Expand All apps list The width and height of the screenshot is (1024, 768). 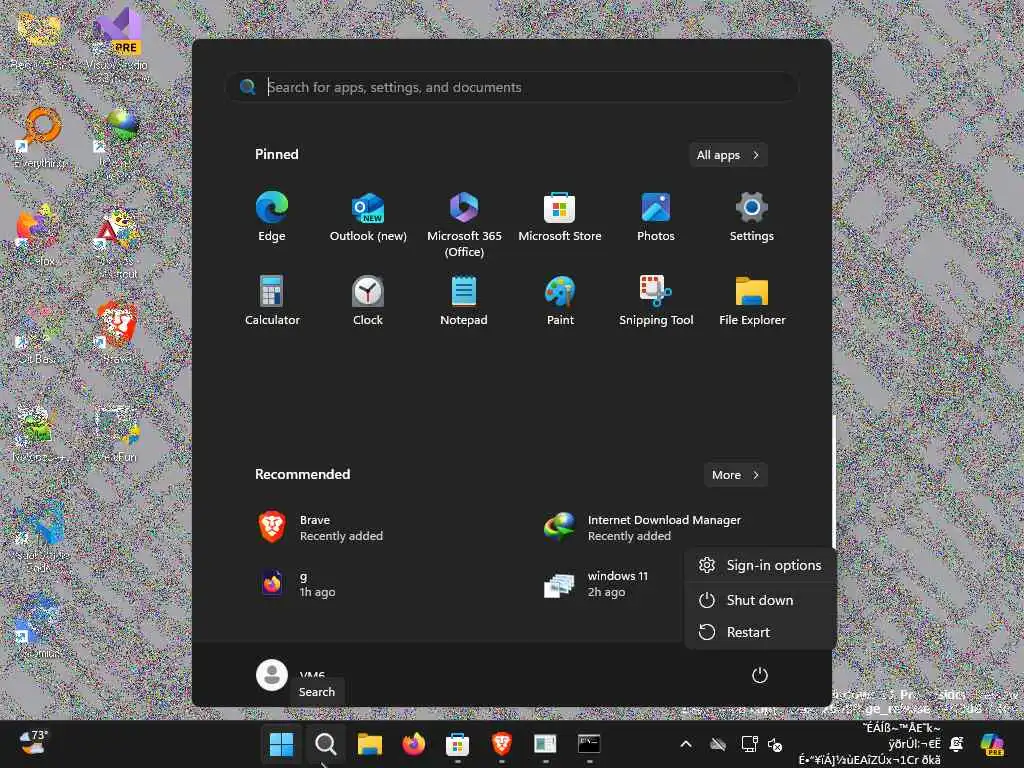[728, 155]
